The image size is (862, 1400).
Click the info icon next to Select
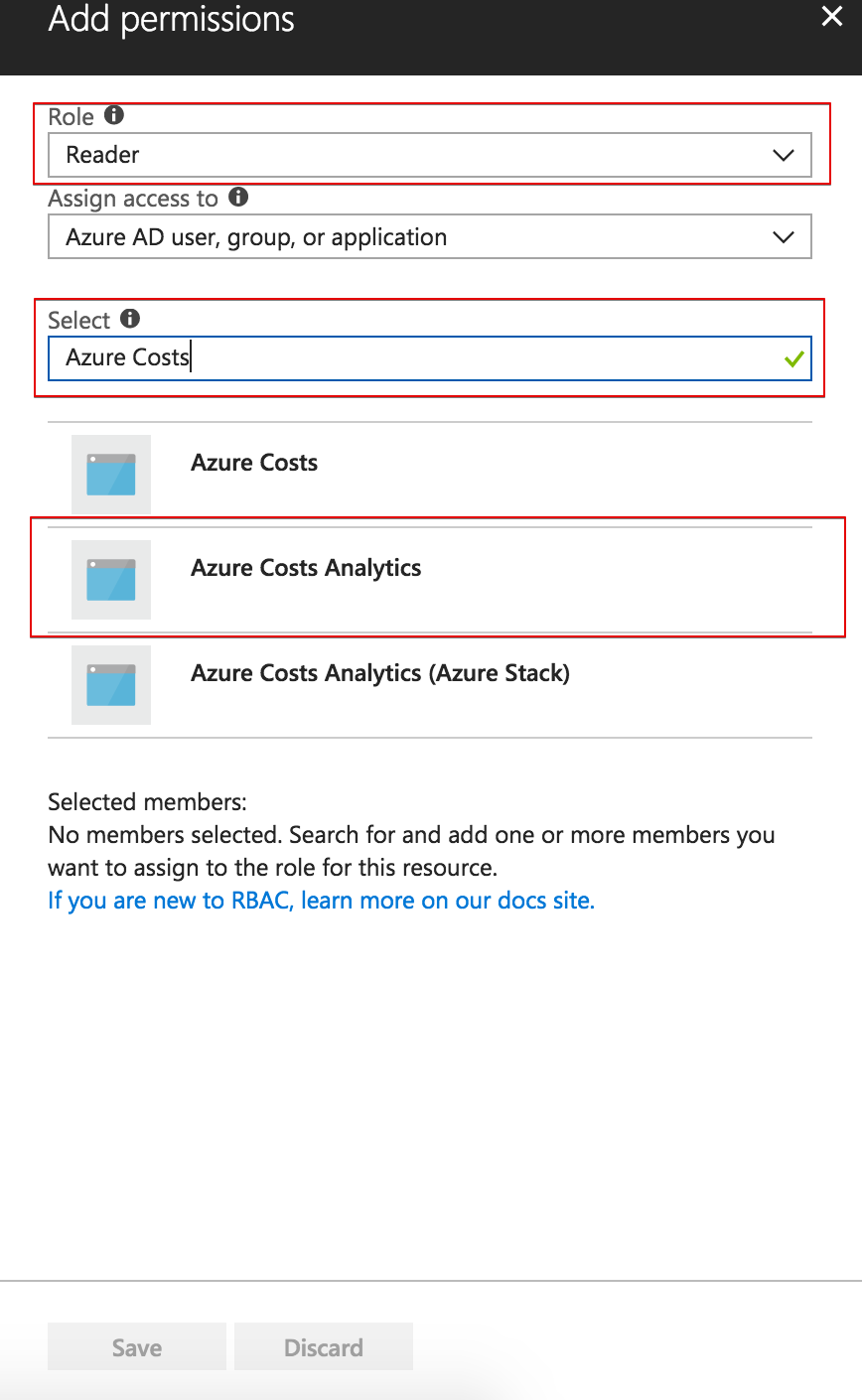point(130,319)
